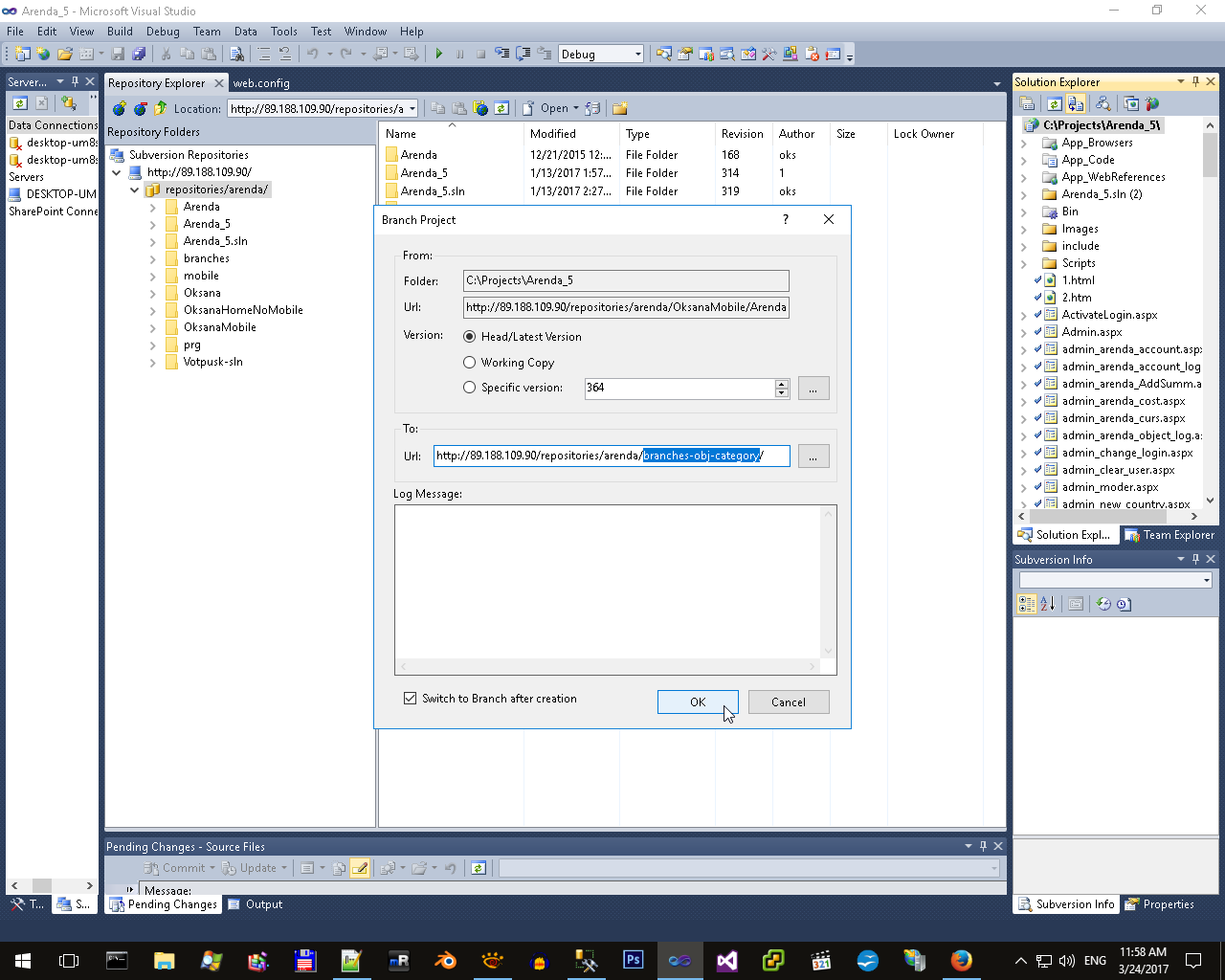
Task: Click the help question mark in Branch Project
Action: click(786, 219)
